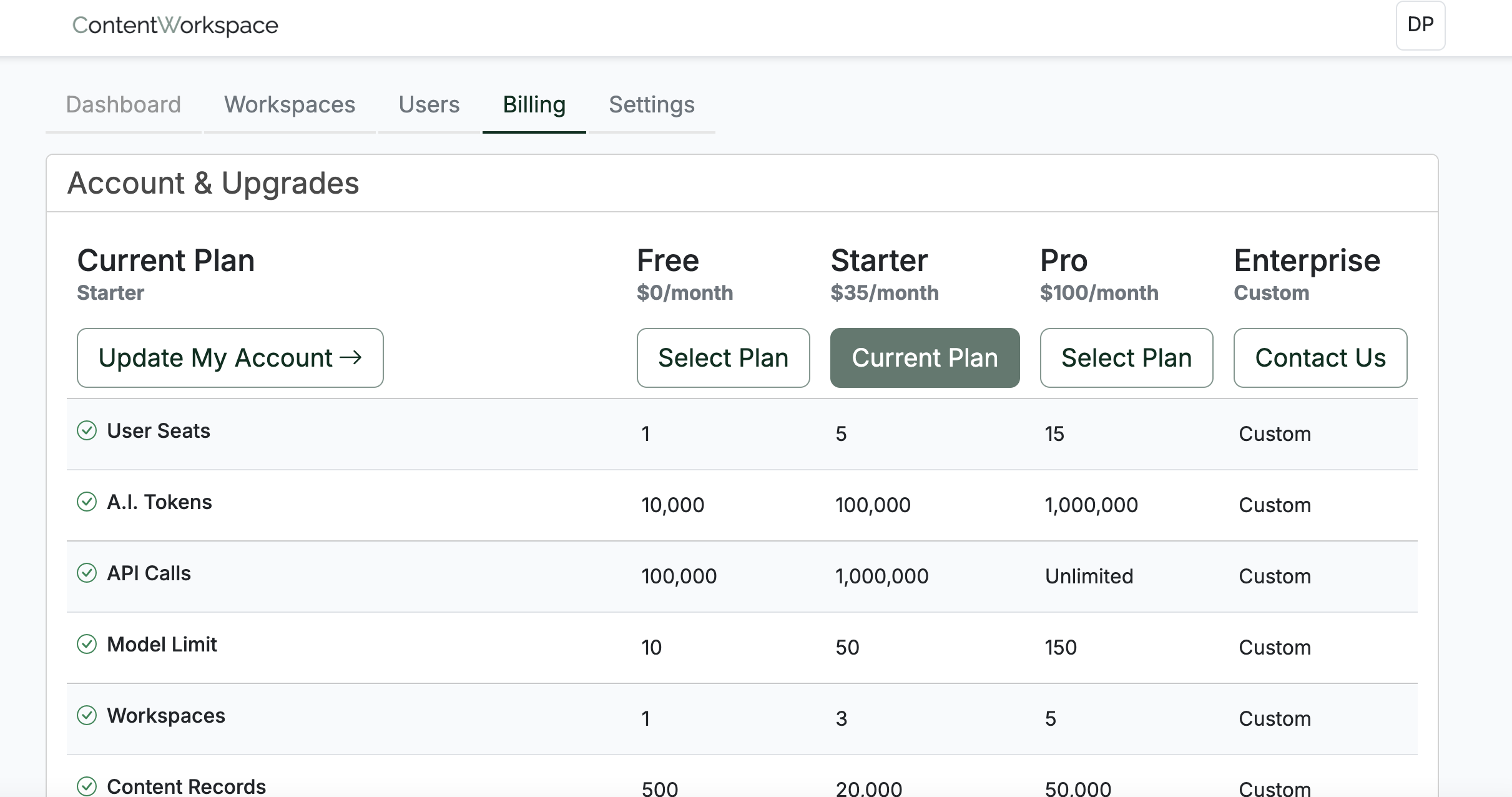Click the Current Plan heading on the left
This screenshot has width=1512, height=797.
166,260
